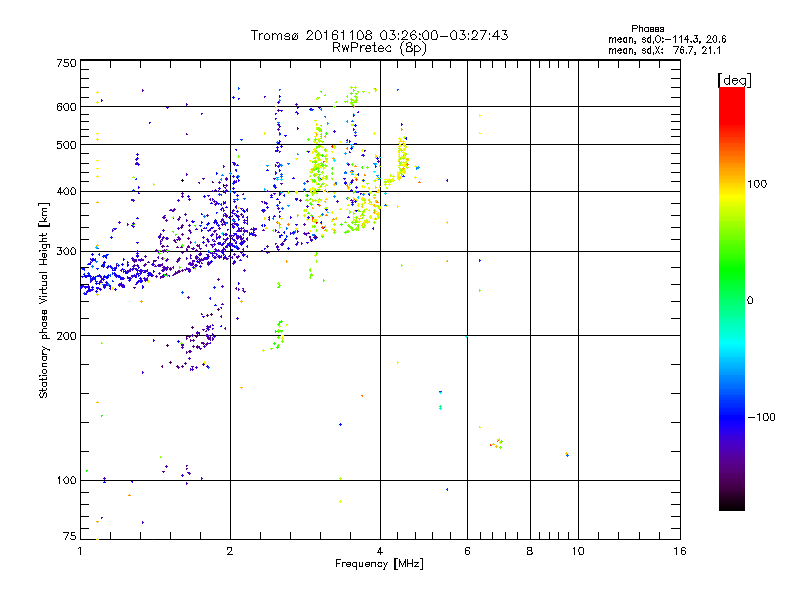Click the y-axis "600" tick label
800x600 pixels.
[67, 107]
